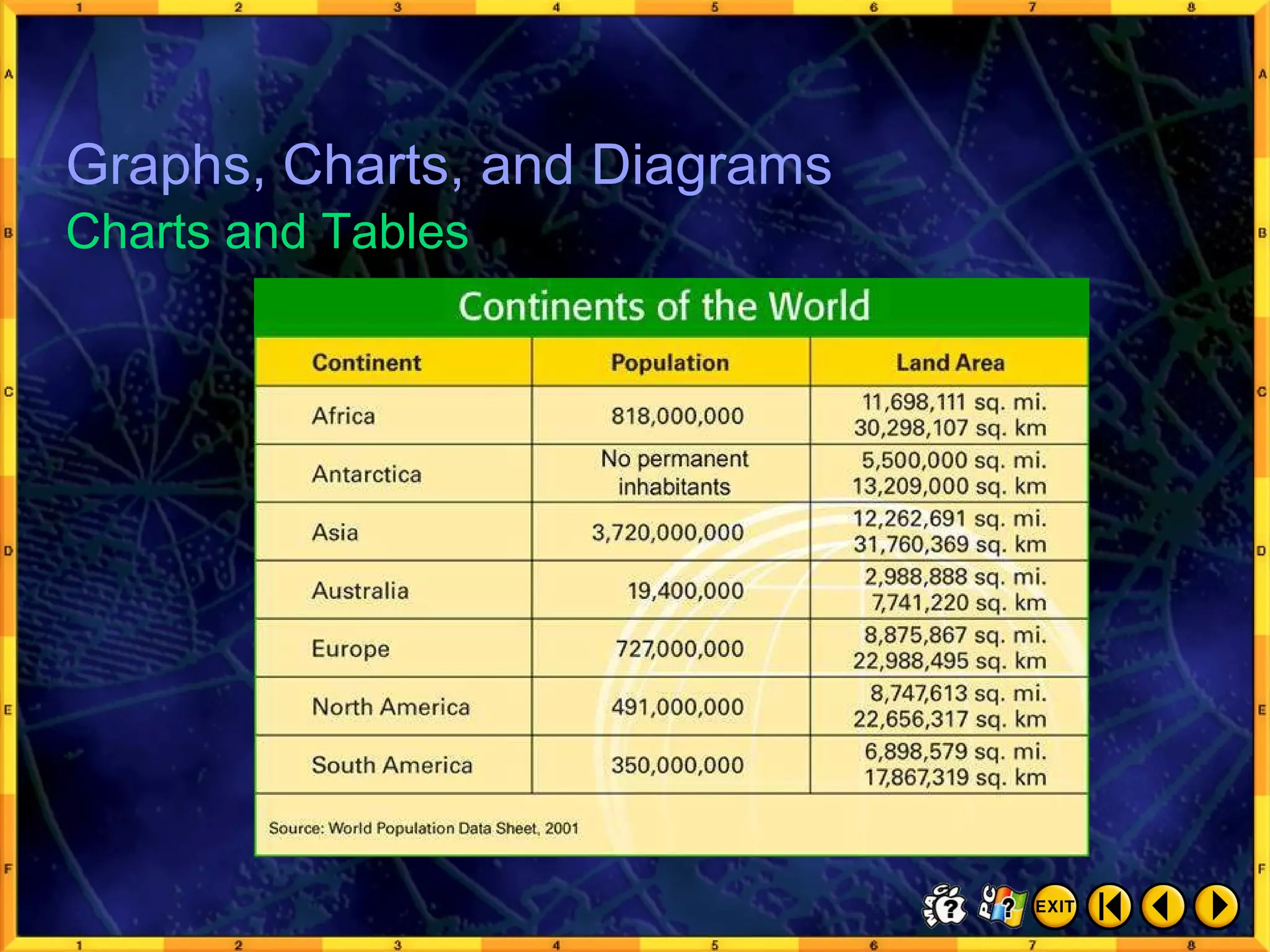Screen dimensions: 1270x952
Task: Click Europe population '727,000,000'
Action: click(680, 649)
